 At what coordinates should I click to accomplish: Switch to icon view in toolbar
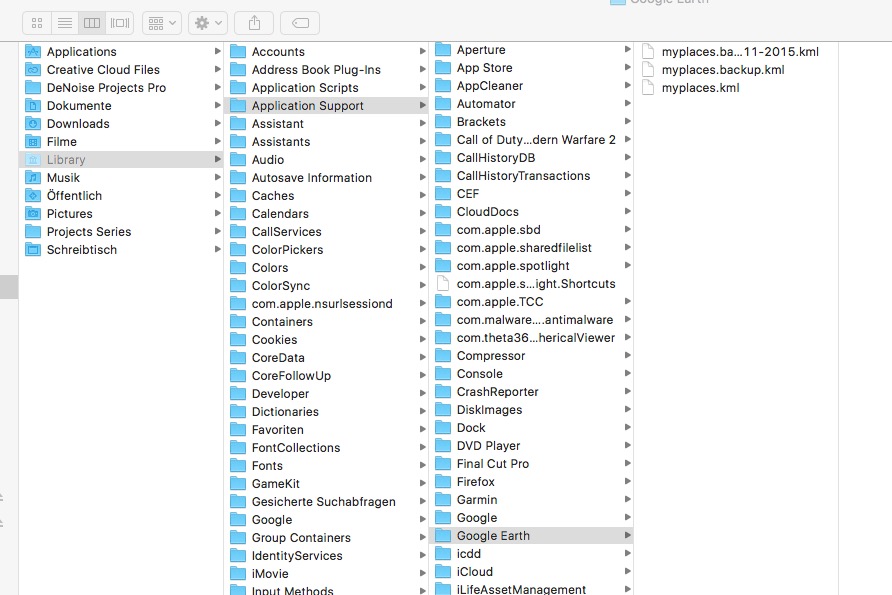(37, 22)
